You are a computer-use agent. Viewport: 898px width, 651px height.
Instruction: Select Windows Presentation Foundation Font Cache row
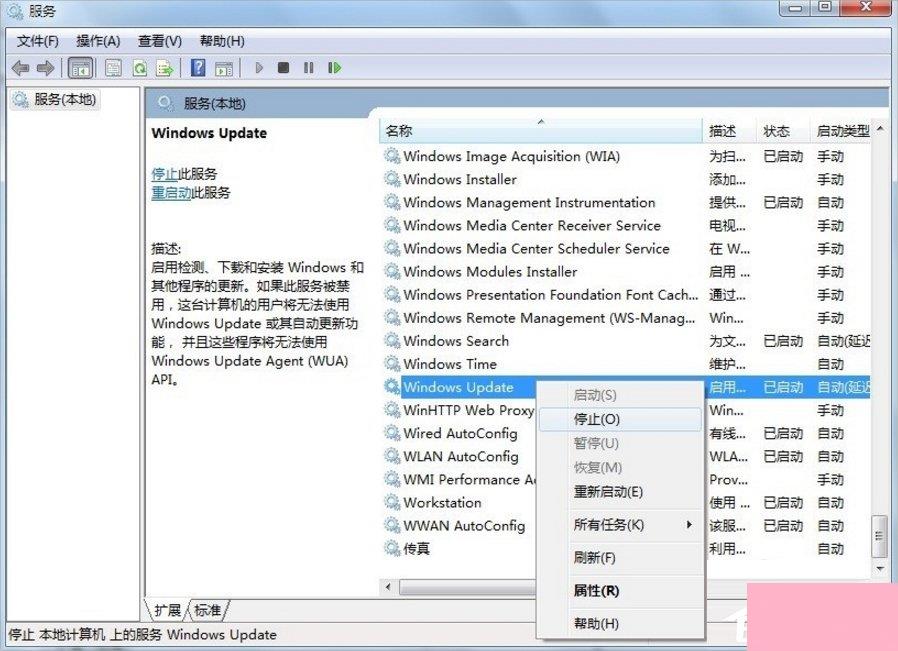[x=627, y=295]
